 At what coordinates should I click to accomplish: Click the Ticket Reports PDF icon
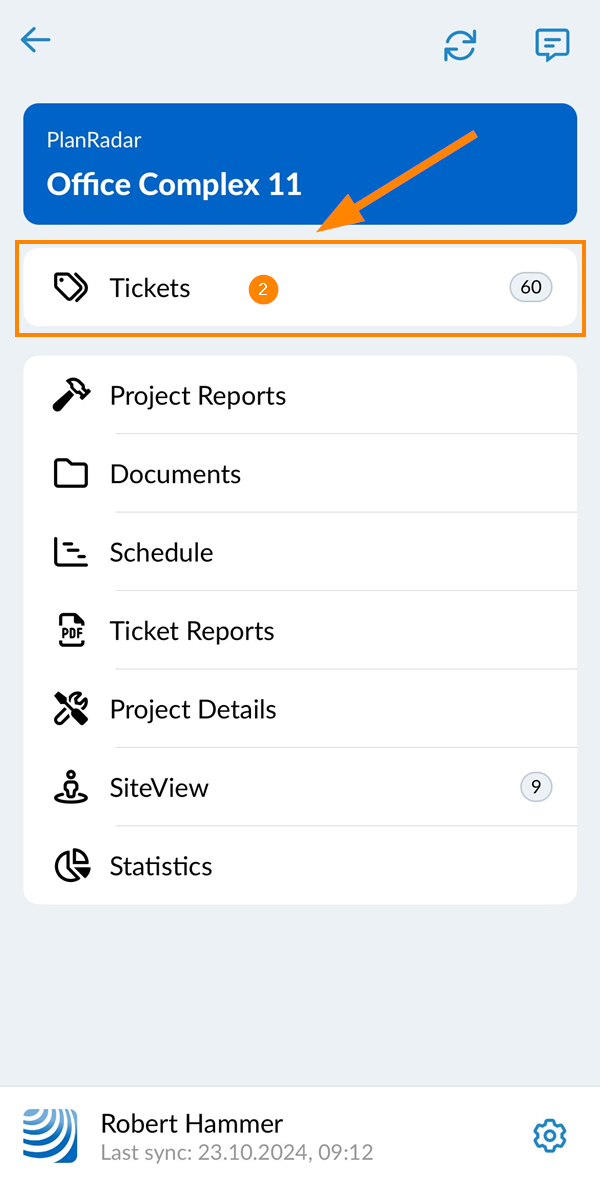tap(70, 631)
